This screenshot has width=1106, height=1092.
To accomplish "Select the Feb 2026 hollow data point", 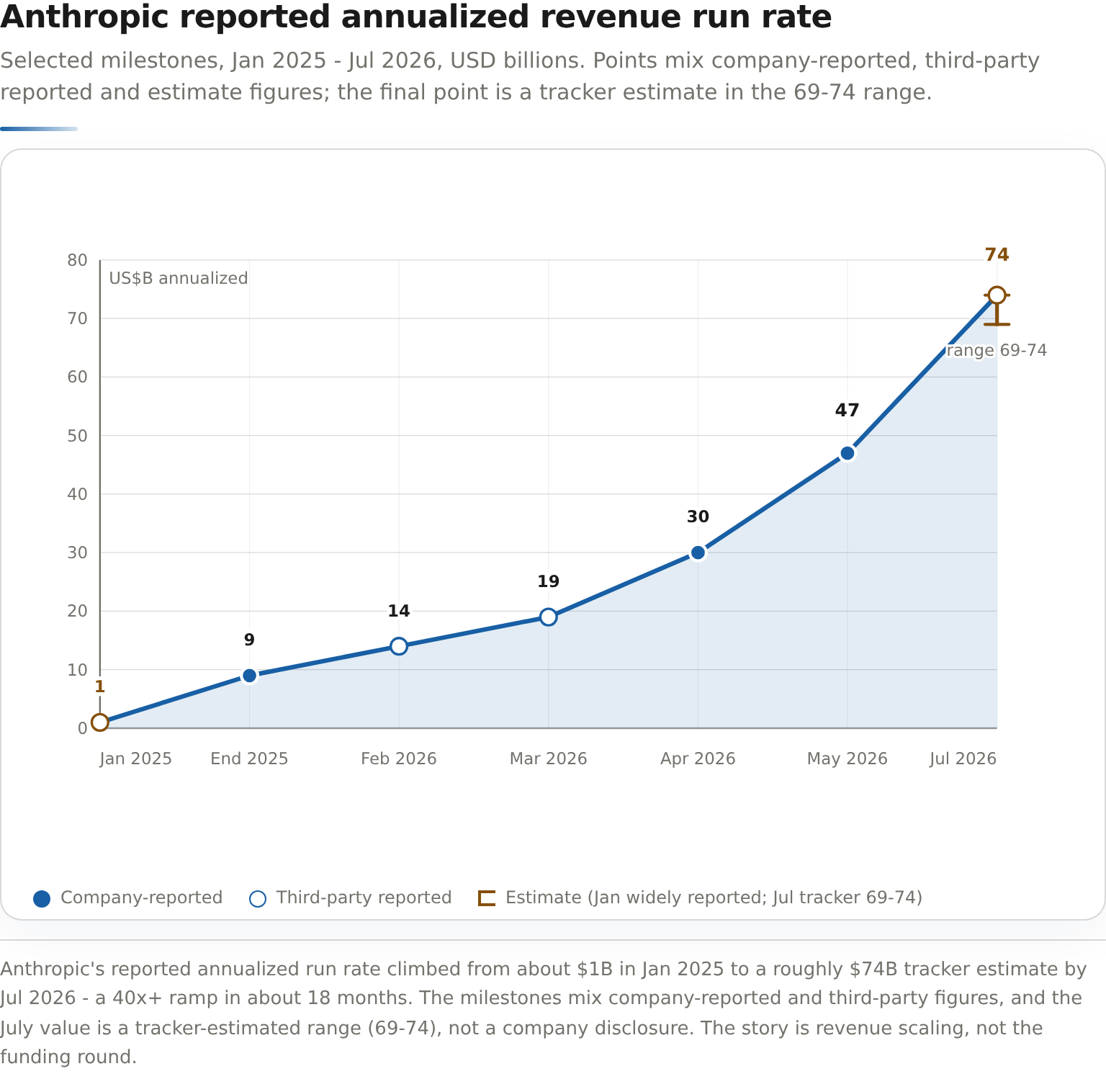I will (399, 646).
